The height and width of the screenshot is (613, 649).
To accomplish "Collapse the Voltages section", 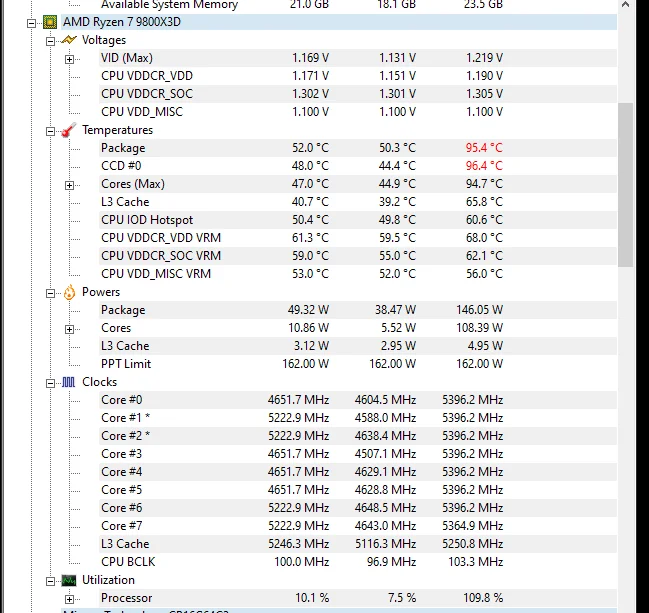I will pyautogui.click(x=50, y=41).
